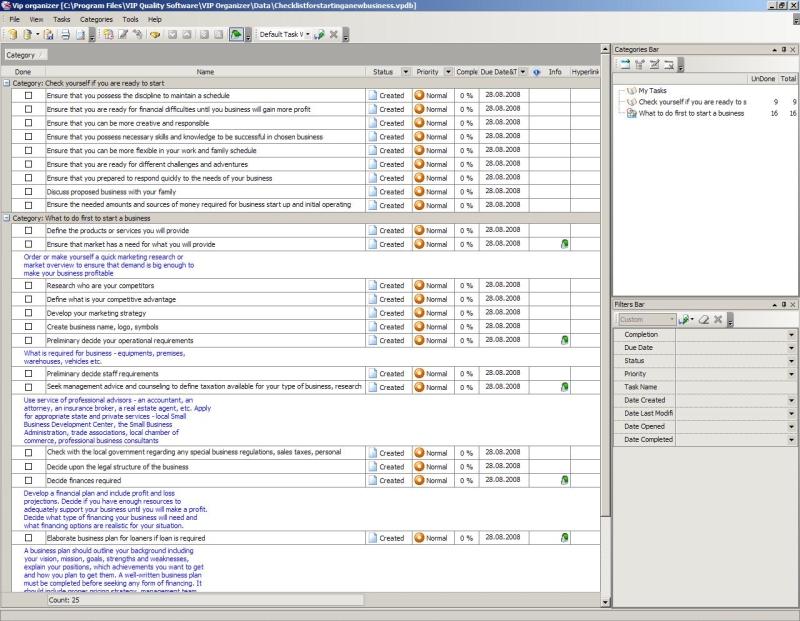Open the Default Task View dropdown
The image size is (800, 621).
pos(307,35)
